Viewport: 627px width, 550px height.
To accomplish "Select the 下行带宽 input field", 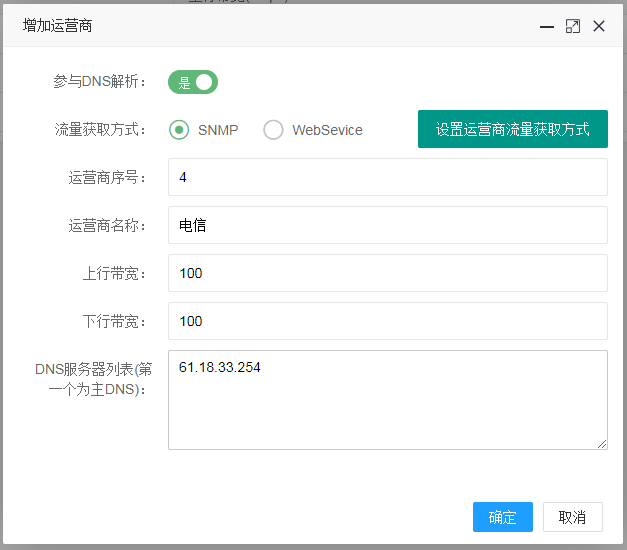I will [387, 321].
